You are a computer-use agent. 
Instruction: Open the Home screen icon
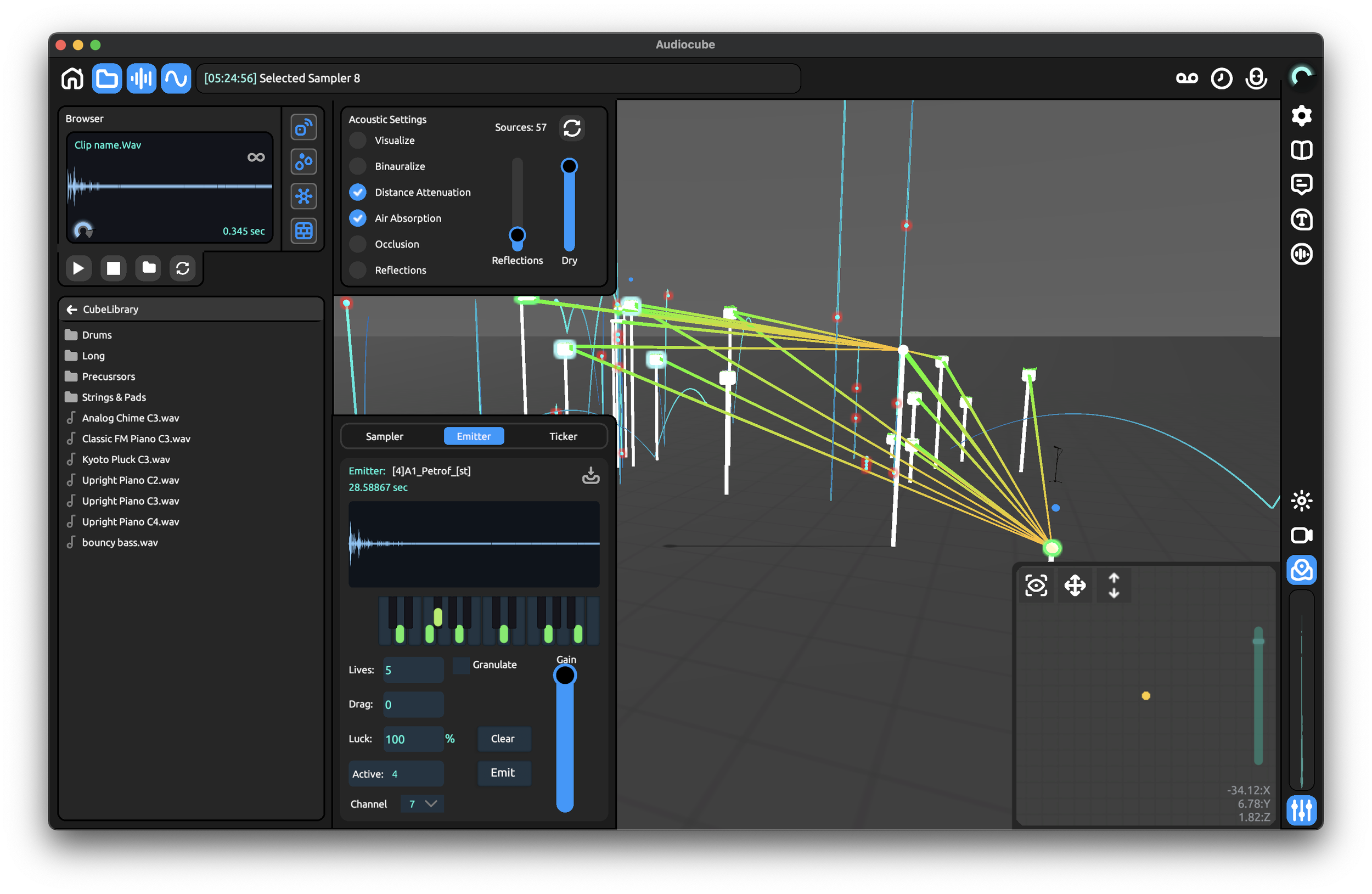(x=72, y=78)
